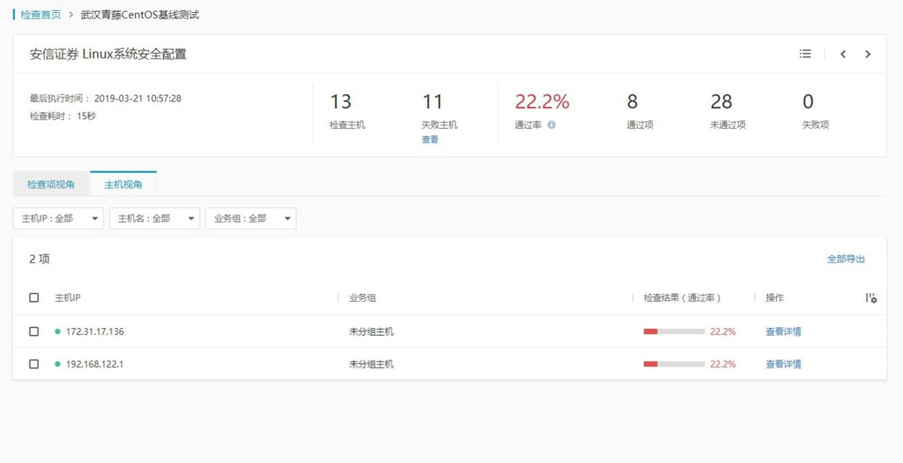Select the 主机视角 tab
Screen dimensions: 903x463
pos(123,184)
